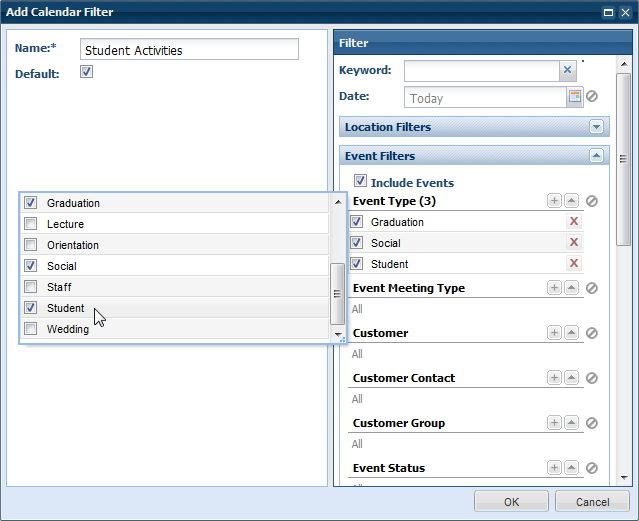Click the Name text field
This screenshot has width=639, height=521.
[189, 50]
